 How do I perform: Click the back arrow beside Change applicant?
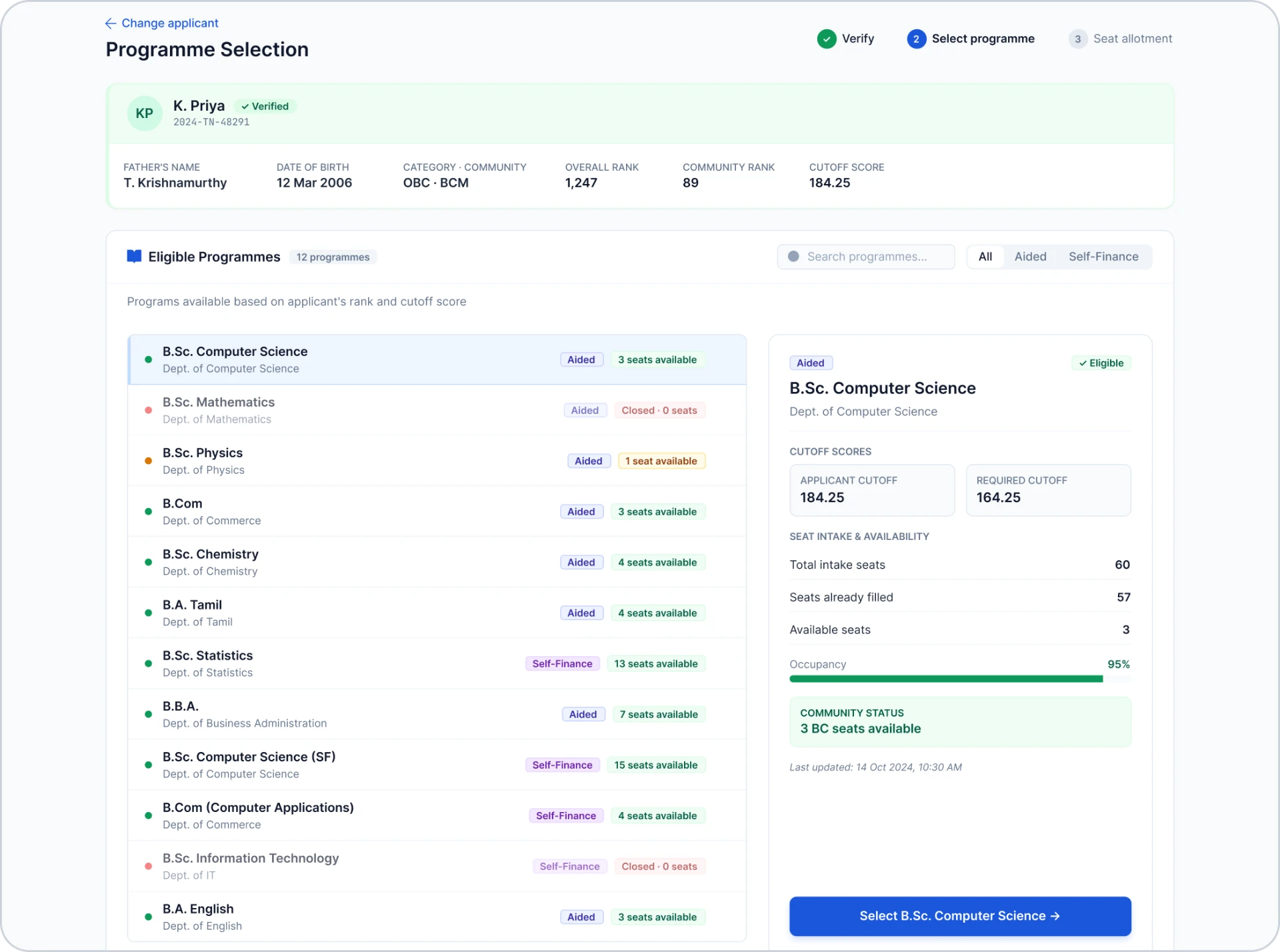point(111,23)
